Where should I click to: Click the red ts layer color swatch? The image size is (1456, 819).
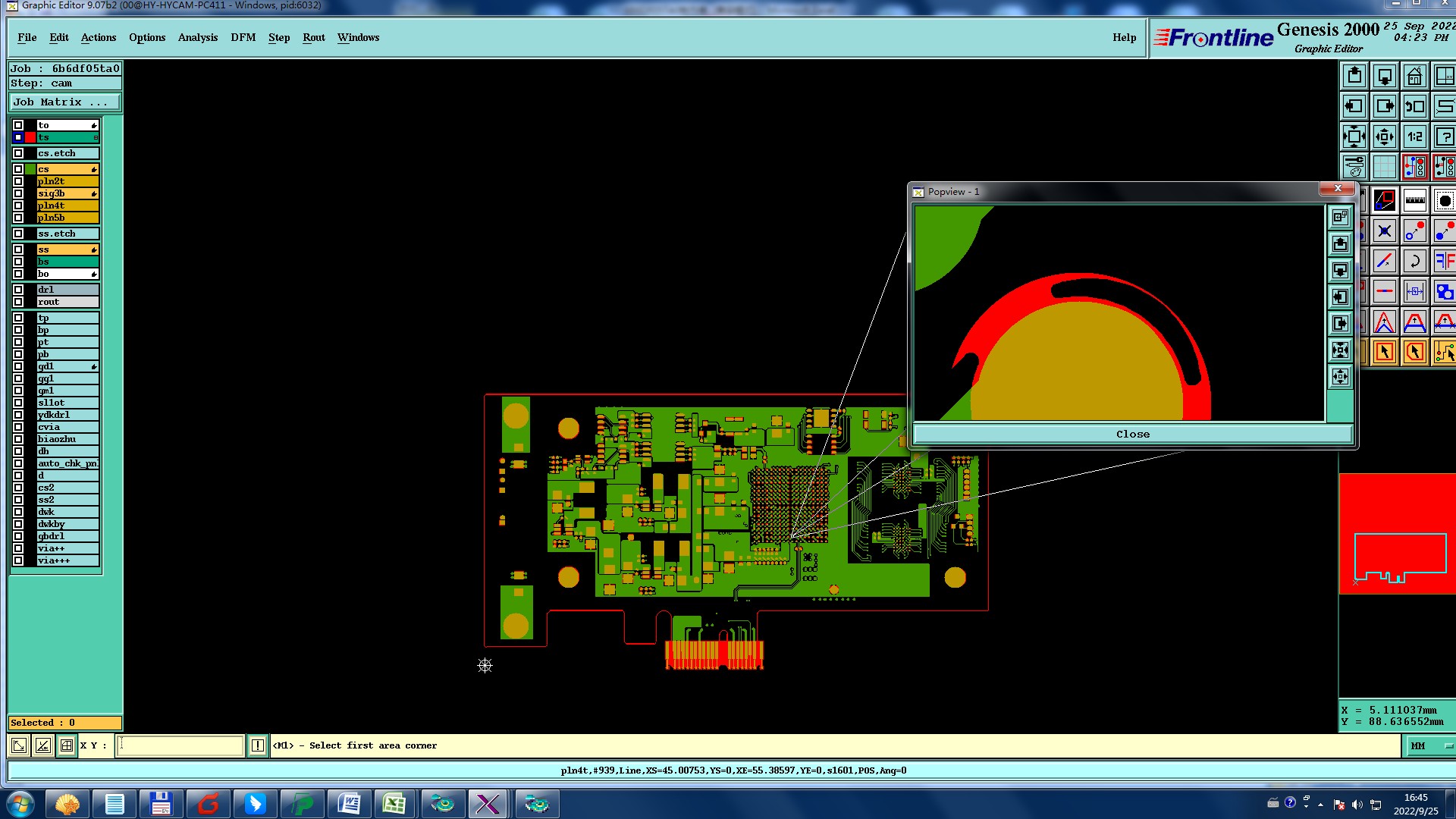coord(30,137)
